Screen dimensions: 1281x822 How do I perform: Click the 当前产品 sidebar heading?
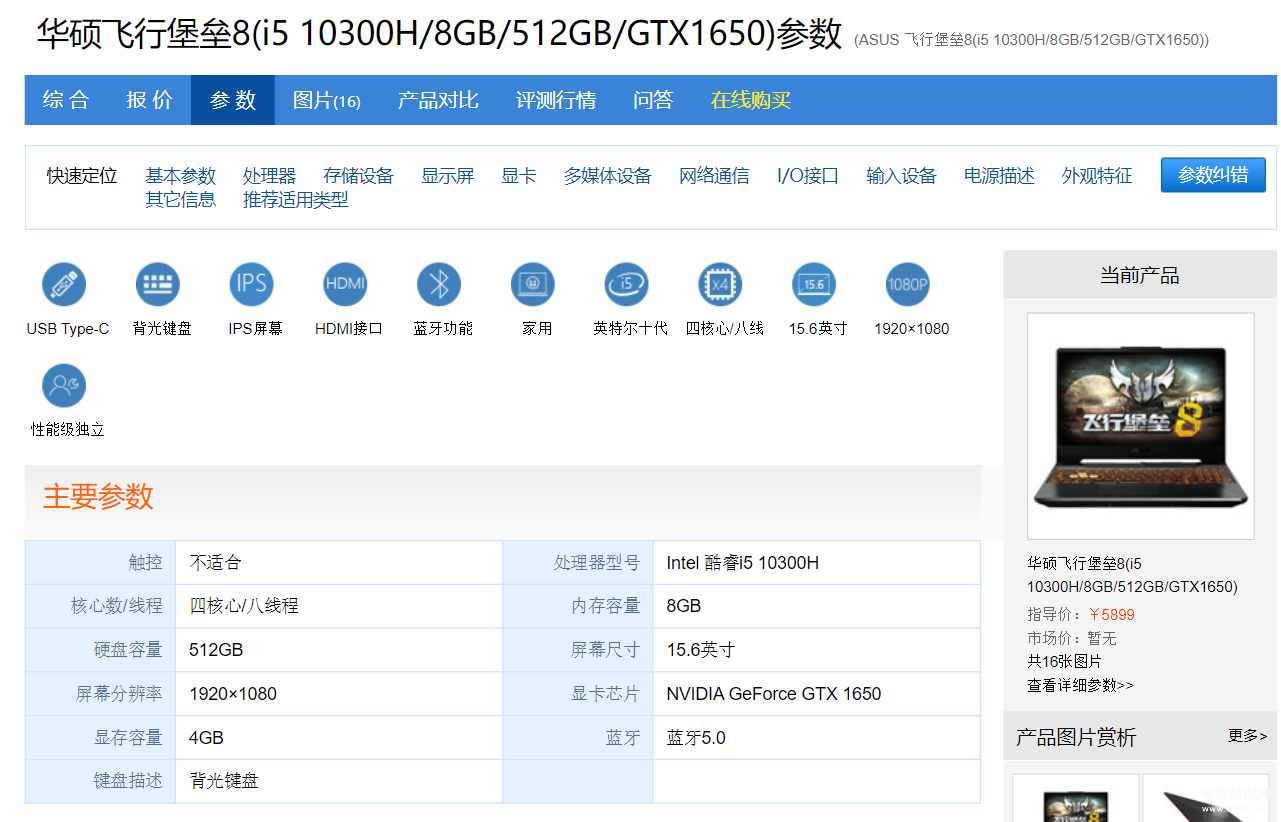point(1140,275)
